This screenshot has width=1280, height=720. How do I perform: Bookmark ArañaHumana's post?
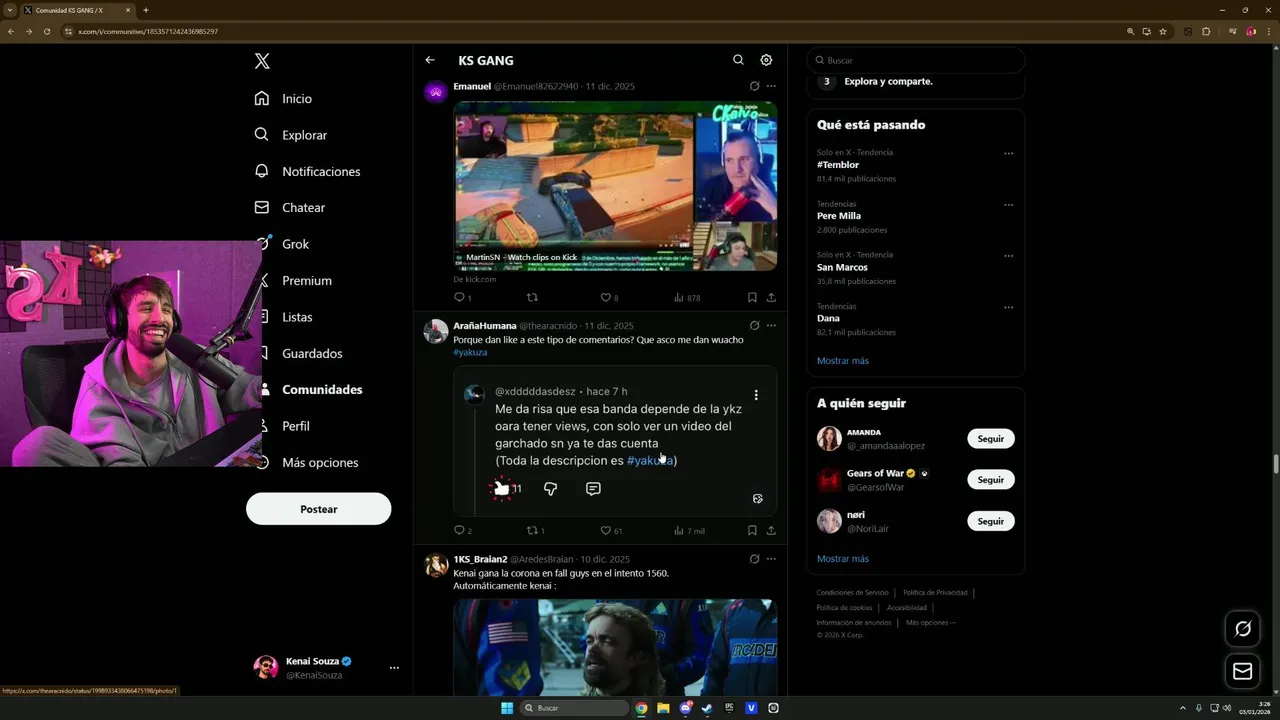click(752, 530)
